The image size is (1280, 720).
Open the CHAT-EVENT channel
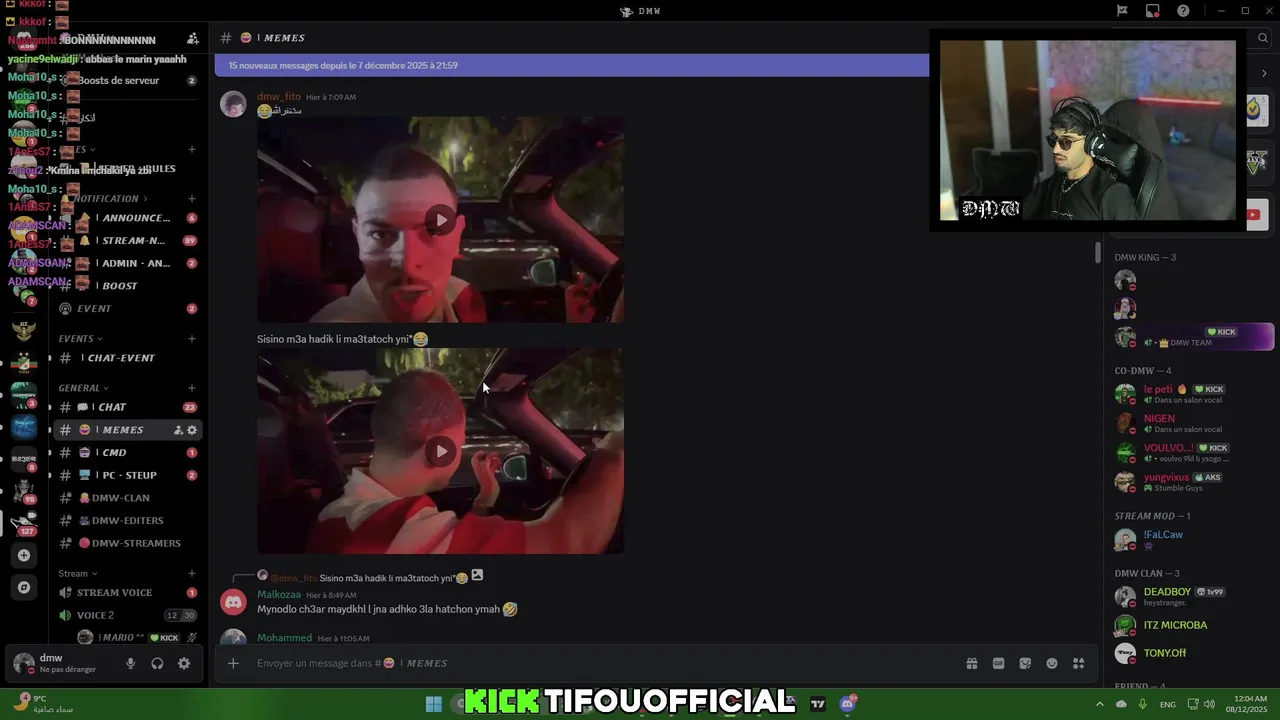point(128,358)
